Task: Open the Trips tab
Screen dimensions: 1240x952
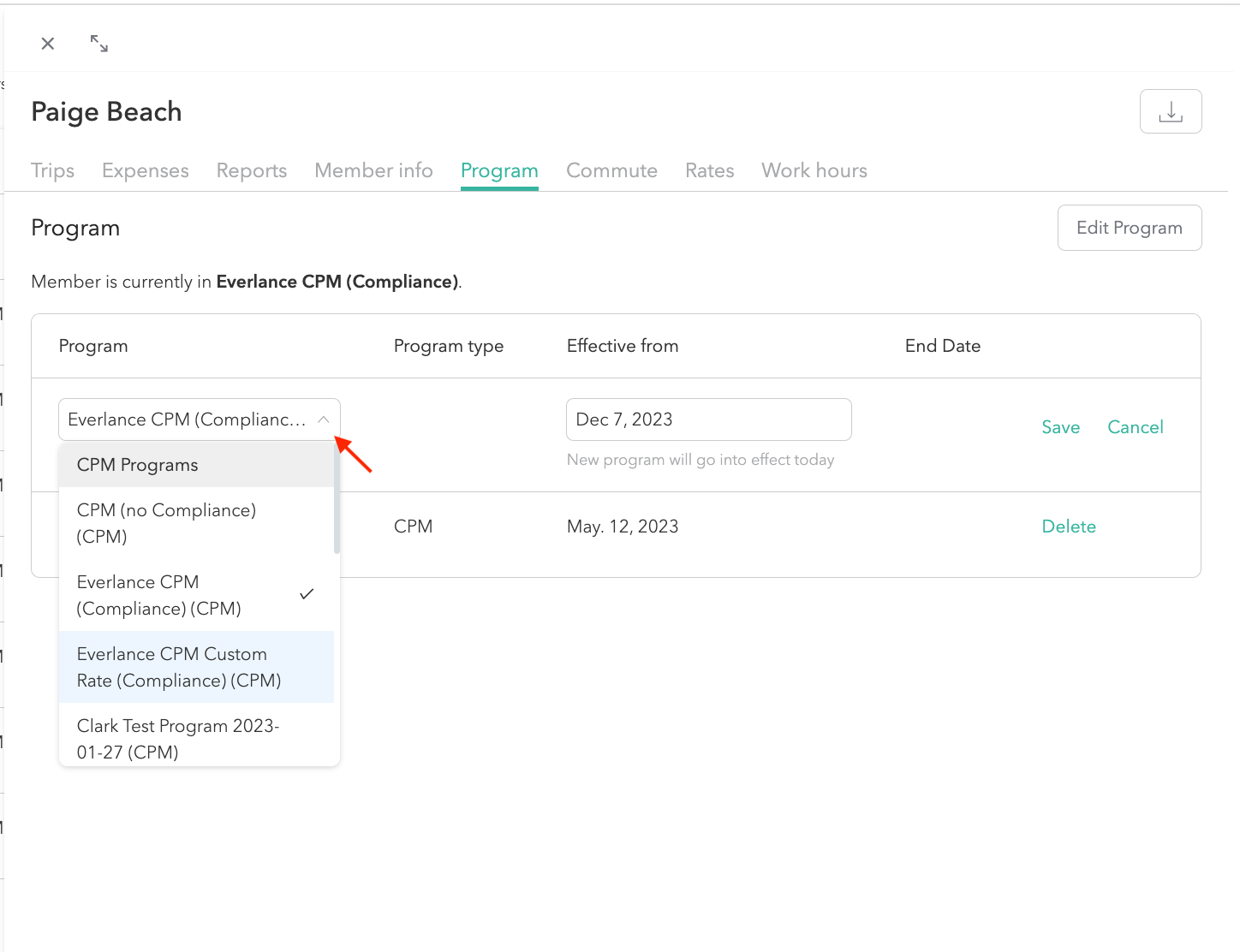Action: 53,170
